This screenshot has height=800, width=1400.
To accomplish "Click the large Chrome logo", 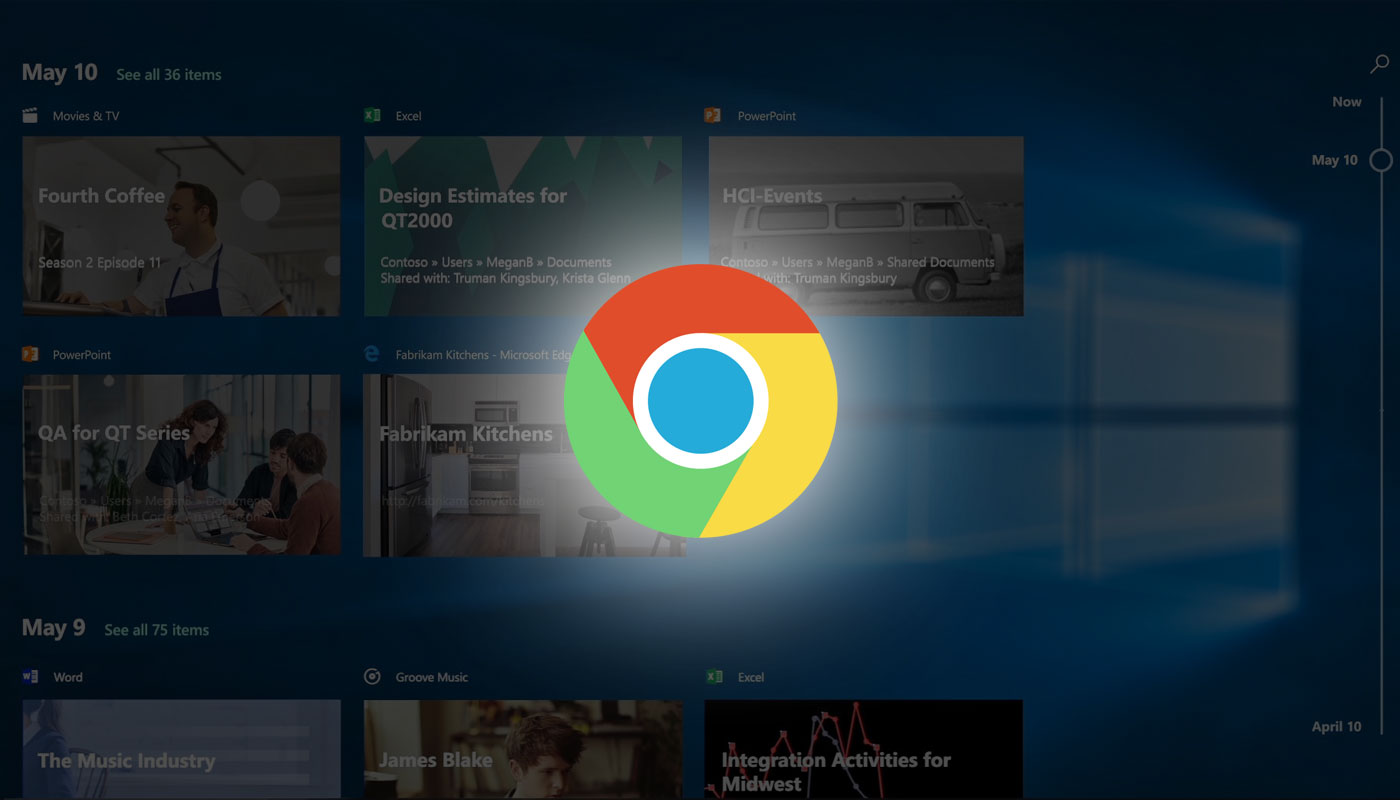I will [x=700, y=400].
